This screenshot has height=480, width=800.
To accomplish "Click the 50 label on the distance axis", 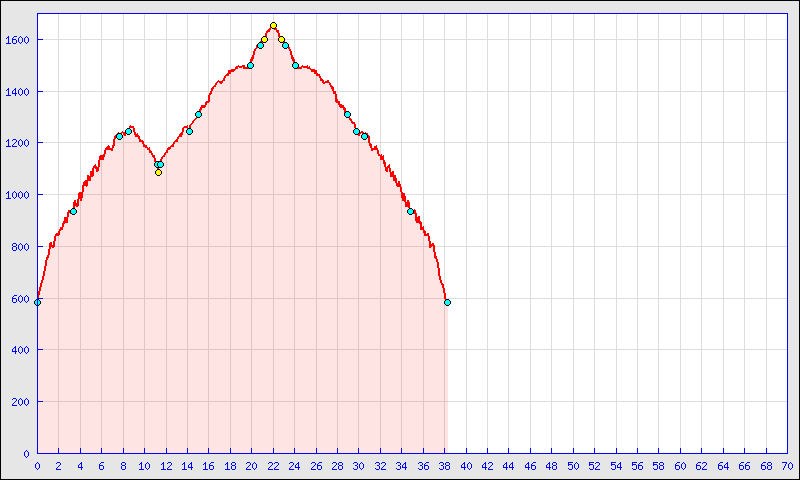I will coord(573,466).
